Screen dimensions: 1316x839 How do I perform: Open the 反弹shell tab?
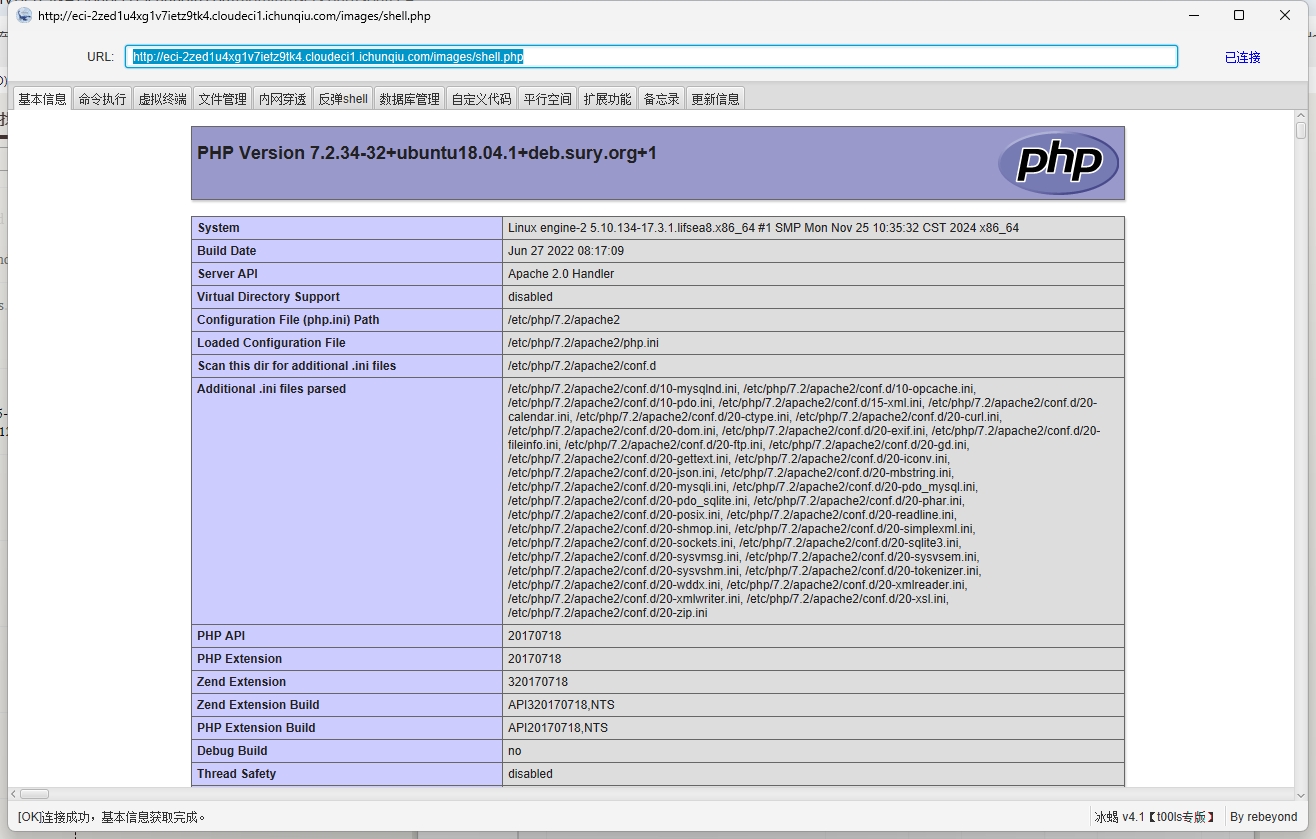[343, 99]
